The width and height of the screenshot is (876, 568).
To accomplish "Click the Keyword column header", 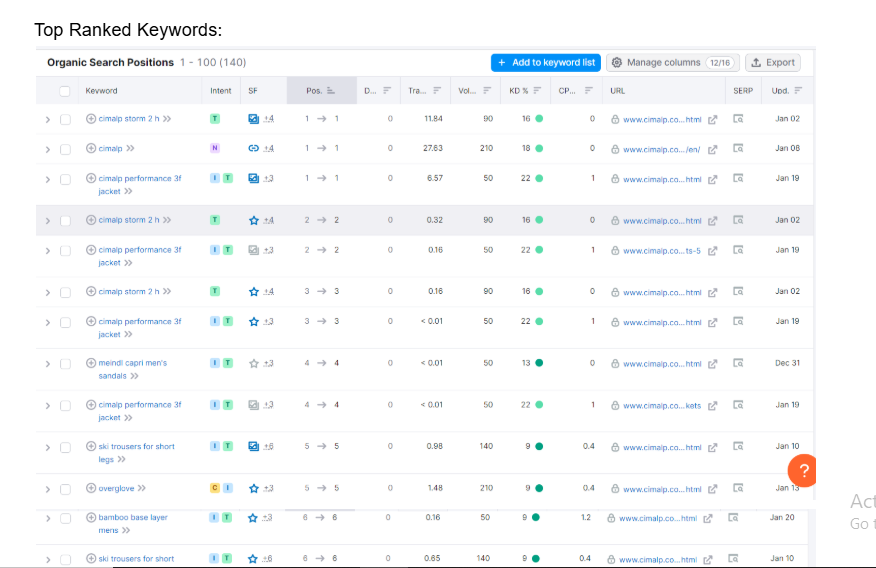I will [101, 90].
